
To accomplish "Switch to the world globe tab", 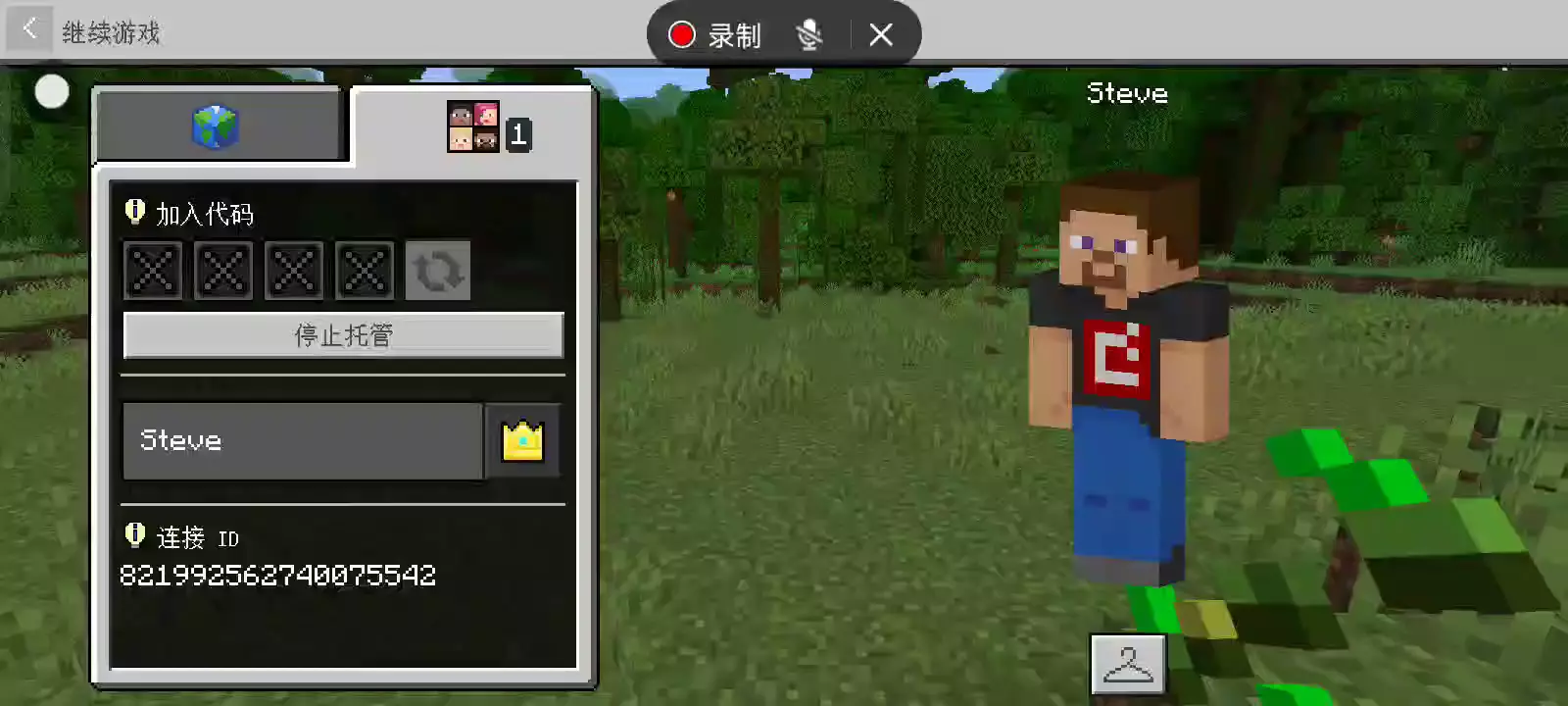I will pyautogui.click(x=218, y=126).
